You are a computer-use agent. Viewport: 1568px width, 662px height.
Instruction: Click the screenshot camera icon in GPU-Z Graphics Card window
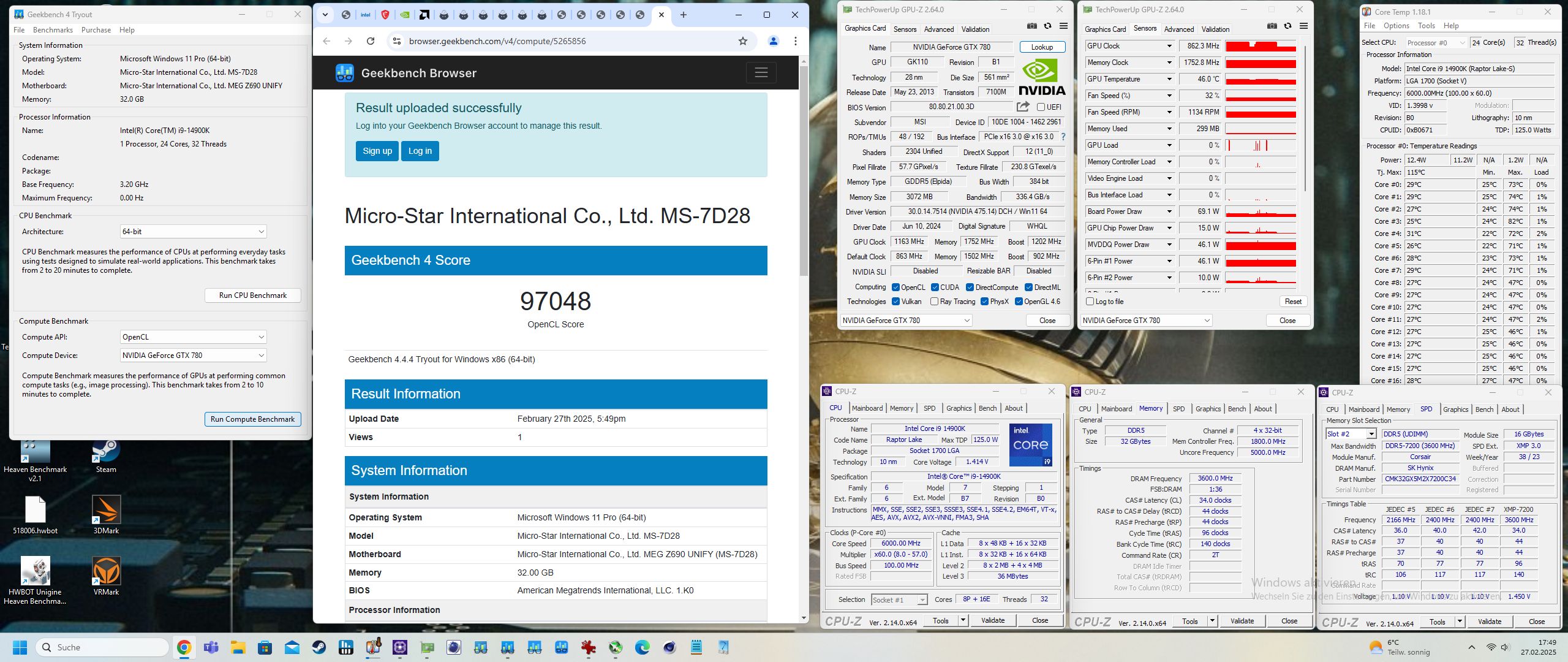tap(1032, 26)
